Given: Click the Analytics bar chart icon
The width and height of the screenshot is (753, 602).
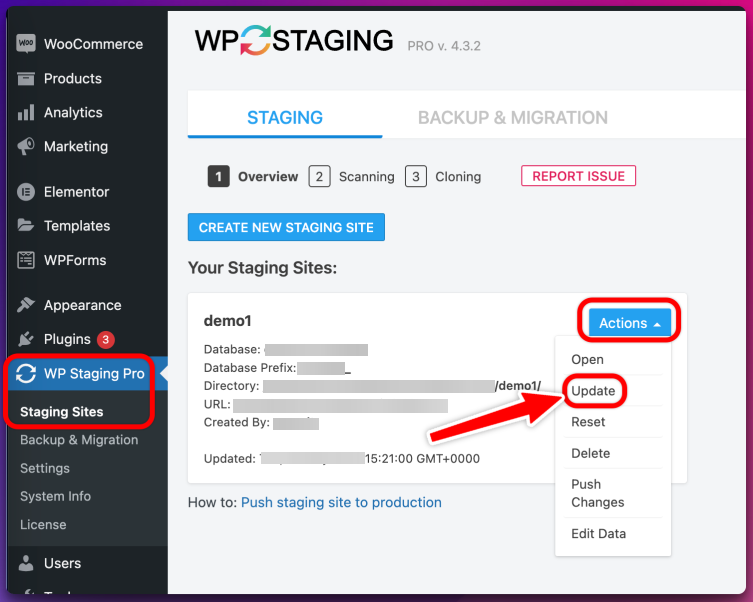Looking at the screenshot, I should (26, 112).
